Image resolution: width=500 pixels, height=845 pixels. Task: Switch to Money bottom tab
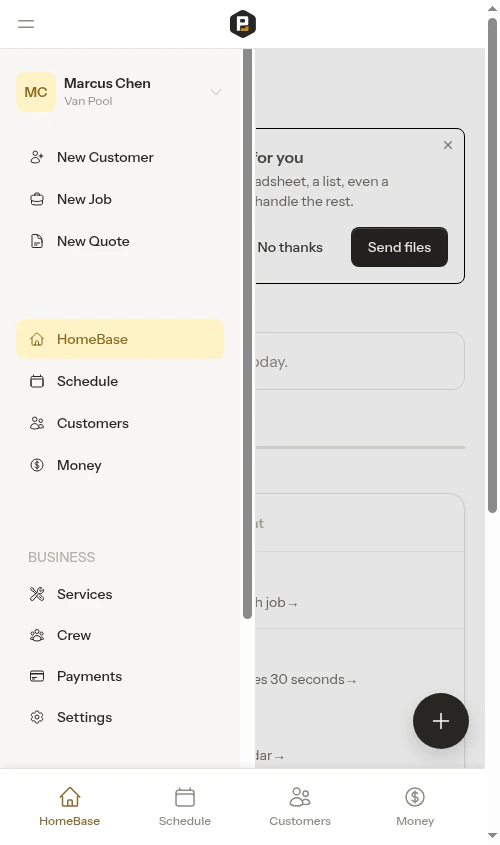point(415,806)
